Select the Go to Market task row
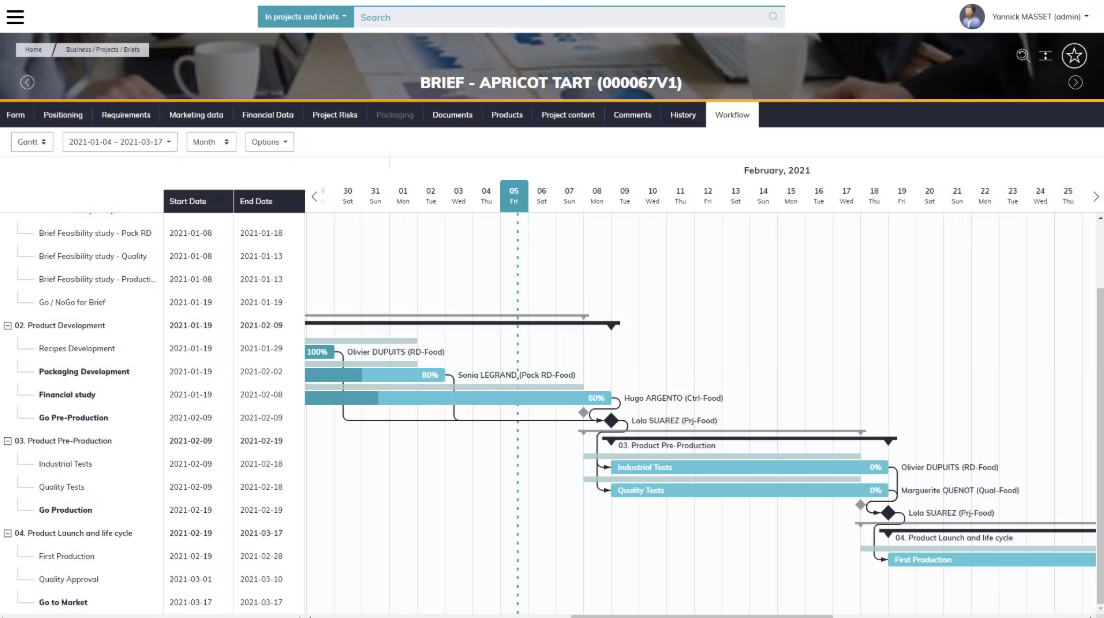1104x618 pixels. (153, 603)
